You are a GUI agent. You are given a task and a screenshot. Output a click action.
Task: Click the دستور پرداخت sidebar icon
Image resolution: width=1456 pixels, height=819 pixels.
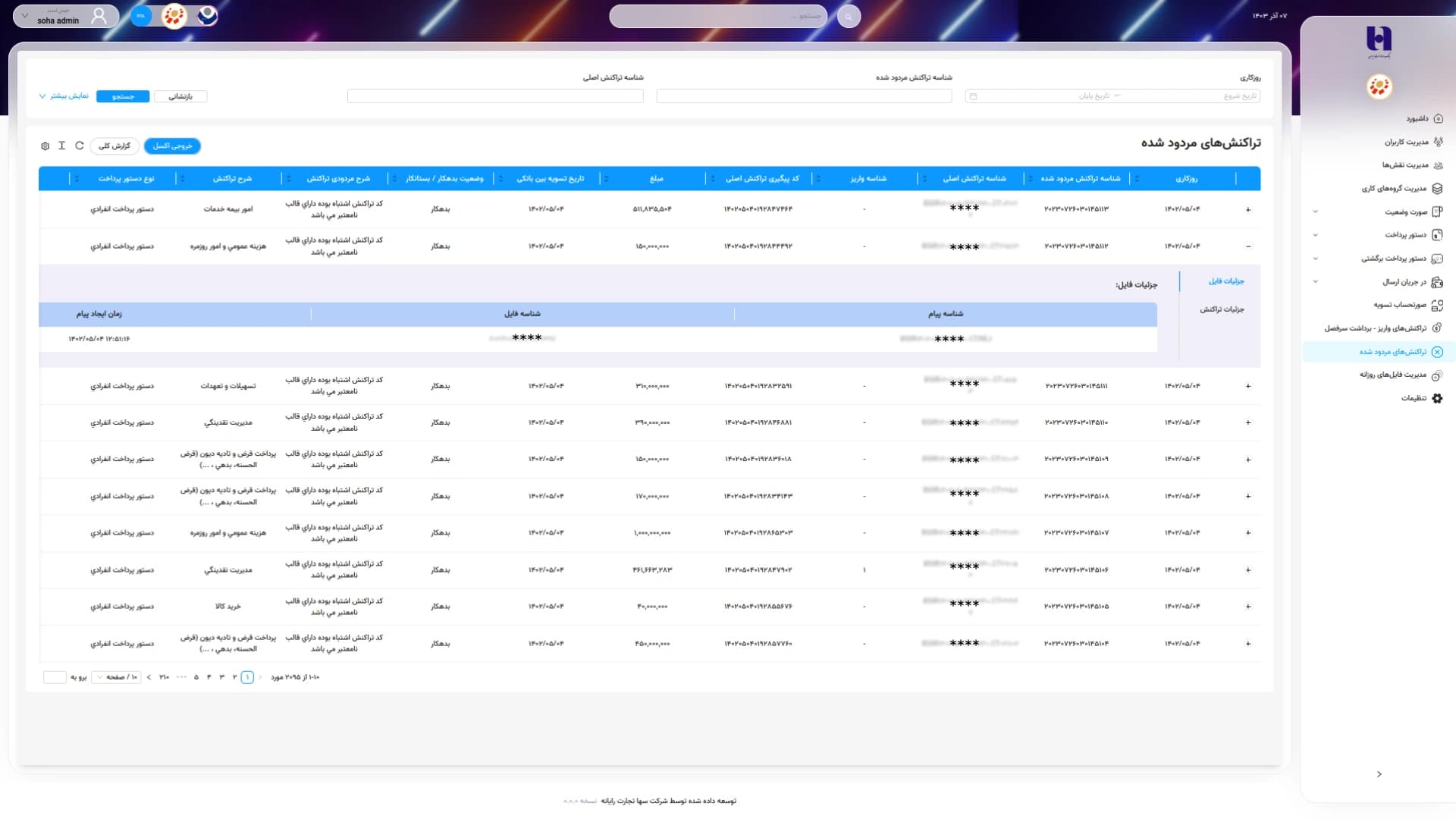(1437, 235)
